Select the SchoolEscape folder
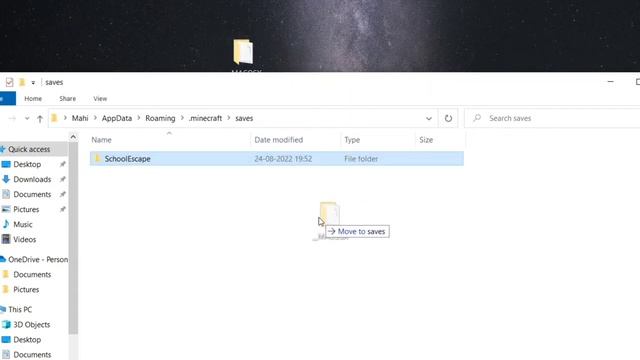Screen dimensions: 640x360 click(x=277, y=159)
